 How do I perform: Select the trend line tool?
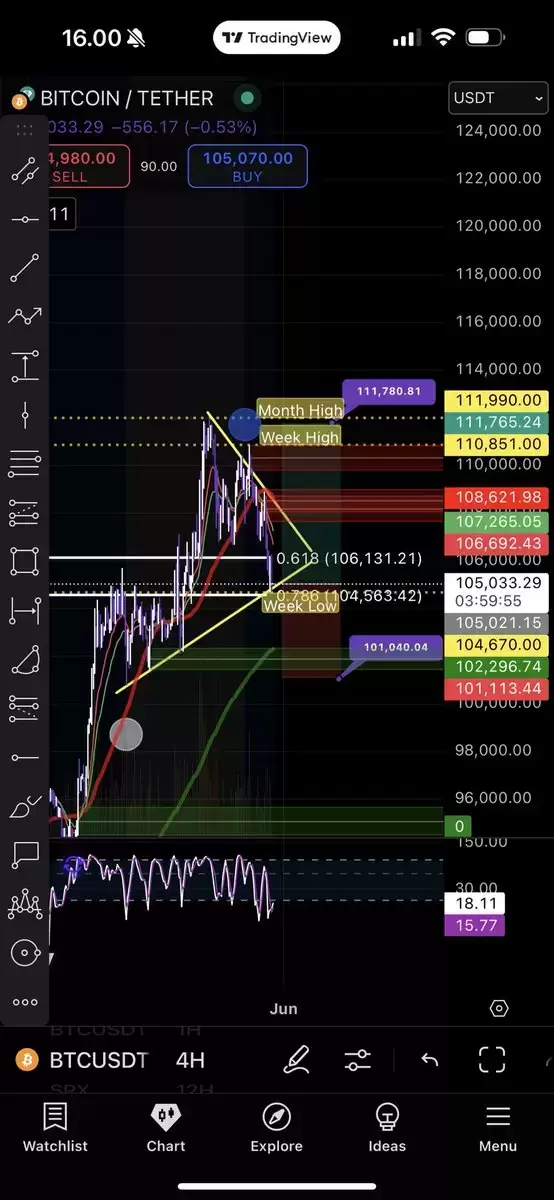pos(24,268)
